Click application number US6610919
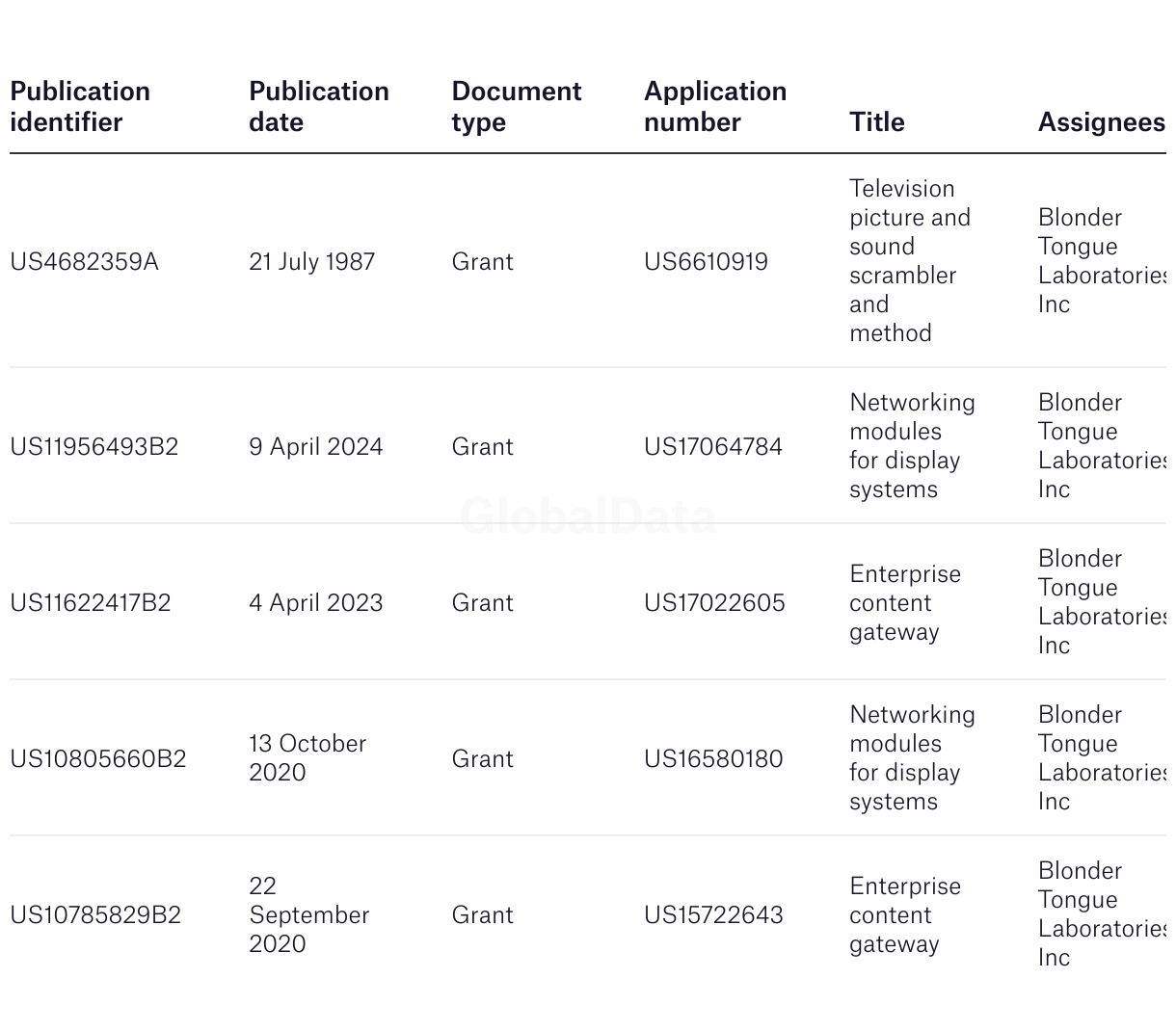 [x=706, y=262]
